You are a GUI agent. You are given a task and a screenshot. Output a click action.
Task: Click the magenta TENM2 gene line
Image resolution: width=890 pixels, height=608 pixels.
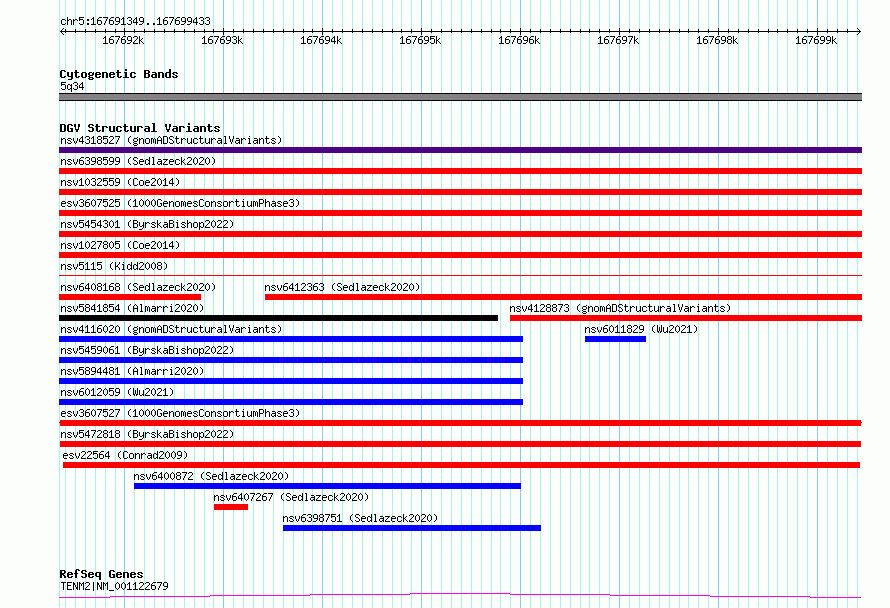460,595
